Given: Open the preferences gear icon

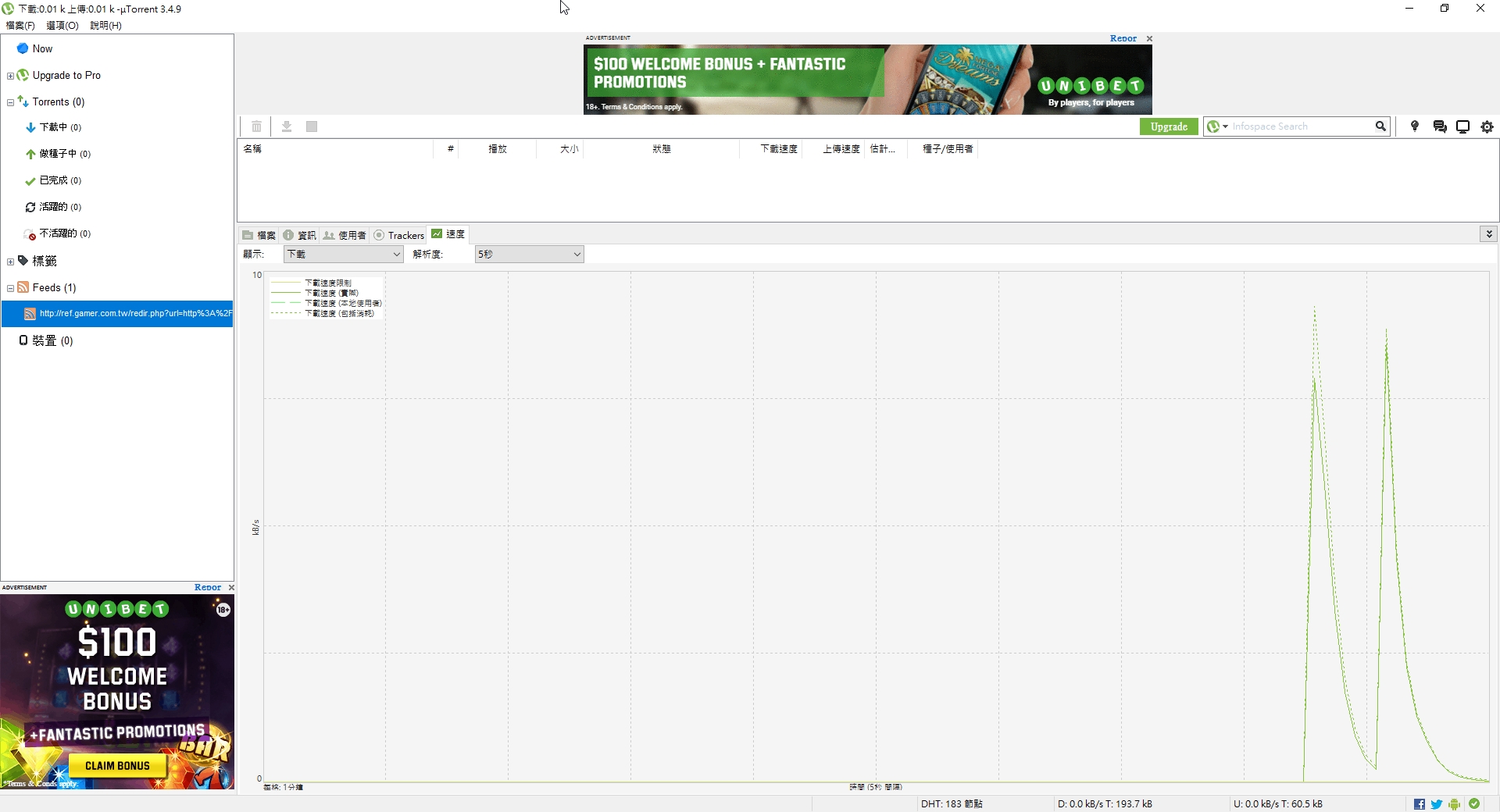Looking at the screenshot, I should click(1487, 126).
